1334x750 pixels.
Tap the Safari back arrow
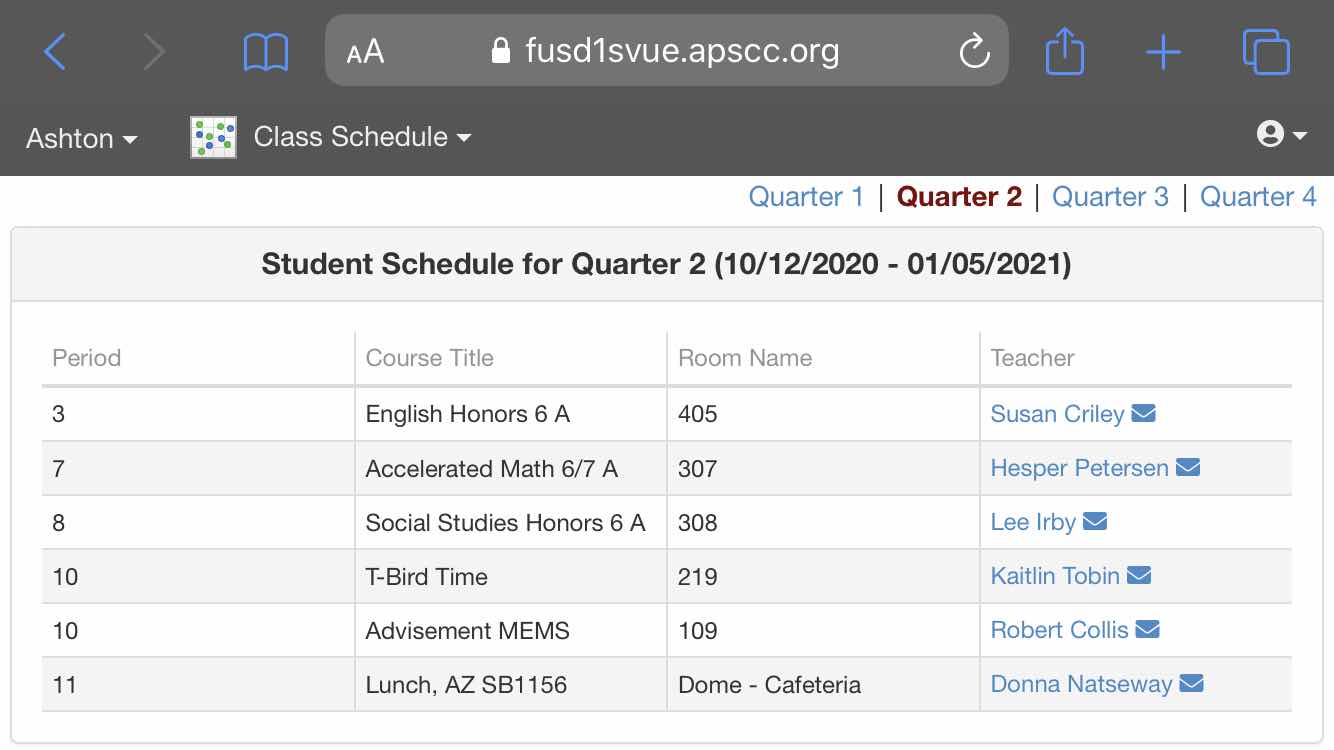(x=55, y=51)
